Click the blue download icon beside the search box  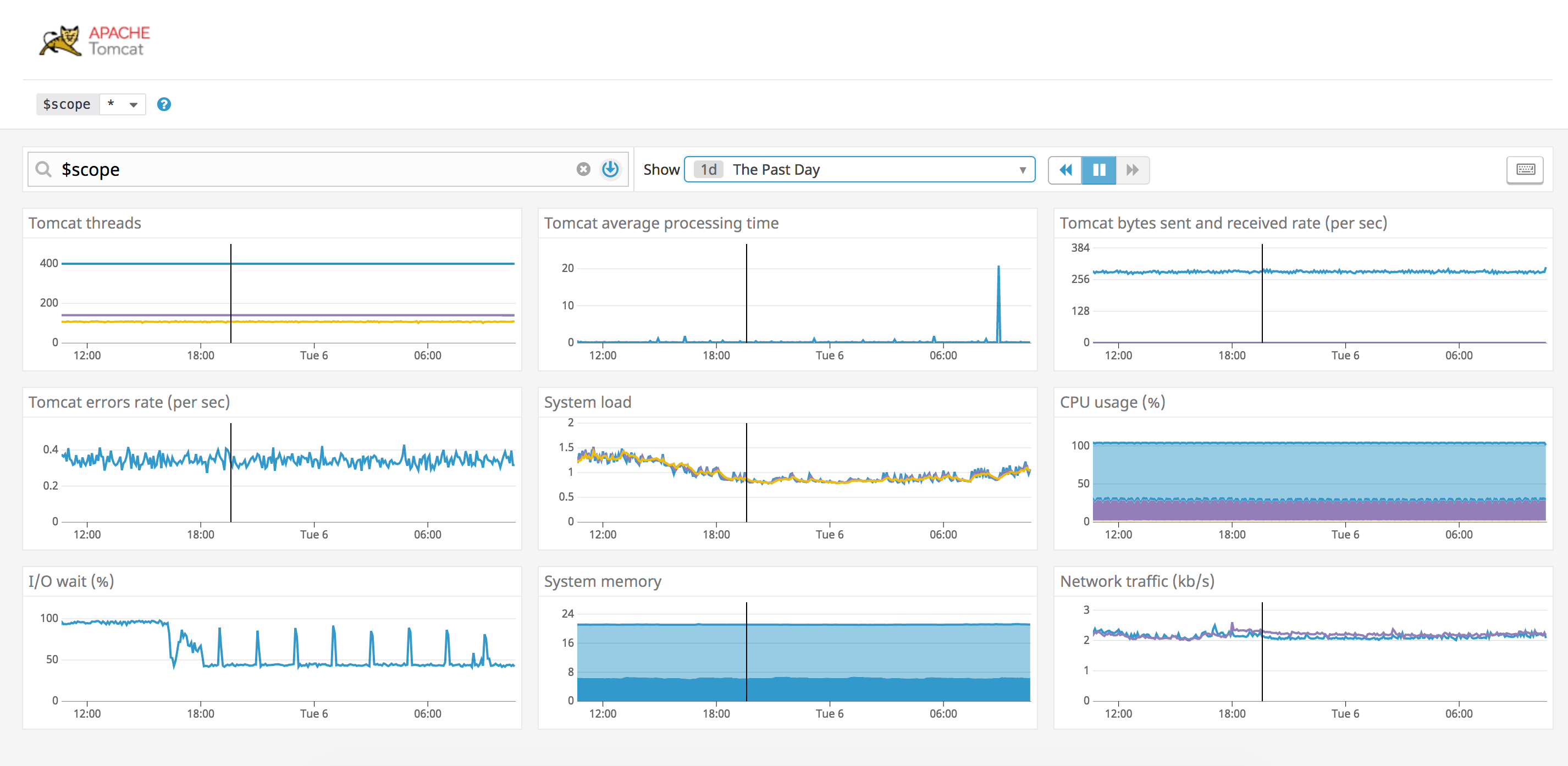(610, 170)
